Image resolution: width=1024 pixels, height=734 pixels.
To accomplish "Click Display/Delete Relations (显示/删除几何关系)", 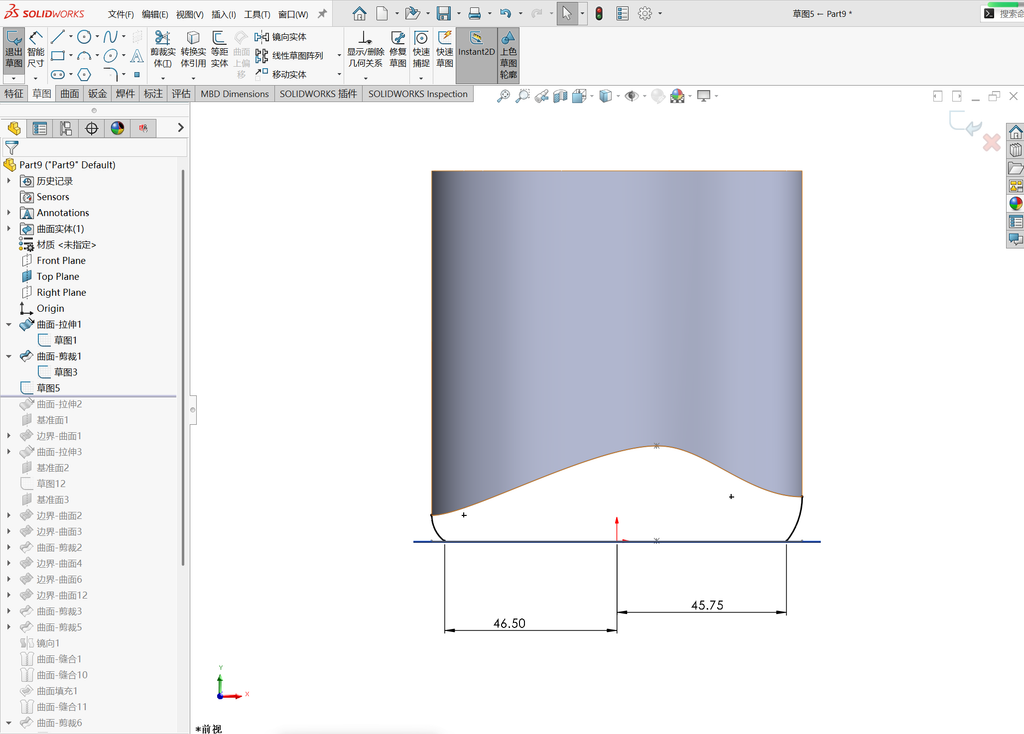I will pyautogui.click(x=365, y=50).
